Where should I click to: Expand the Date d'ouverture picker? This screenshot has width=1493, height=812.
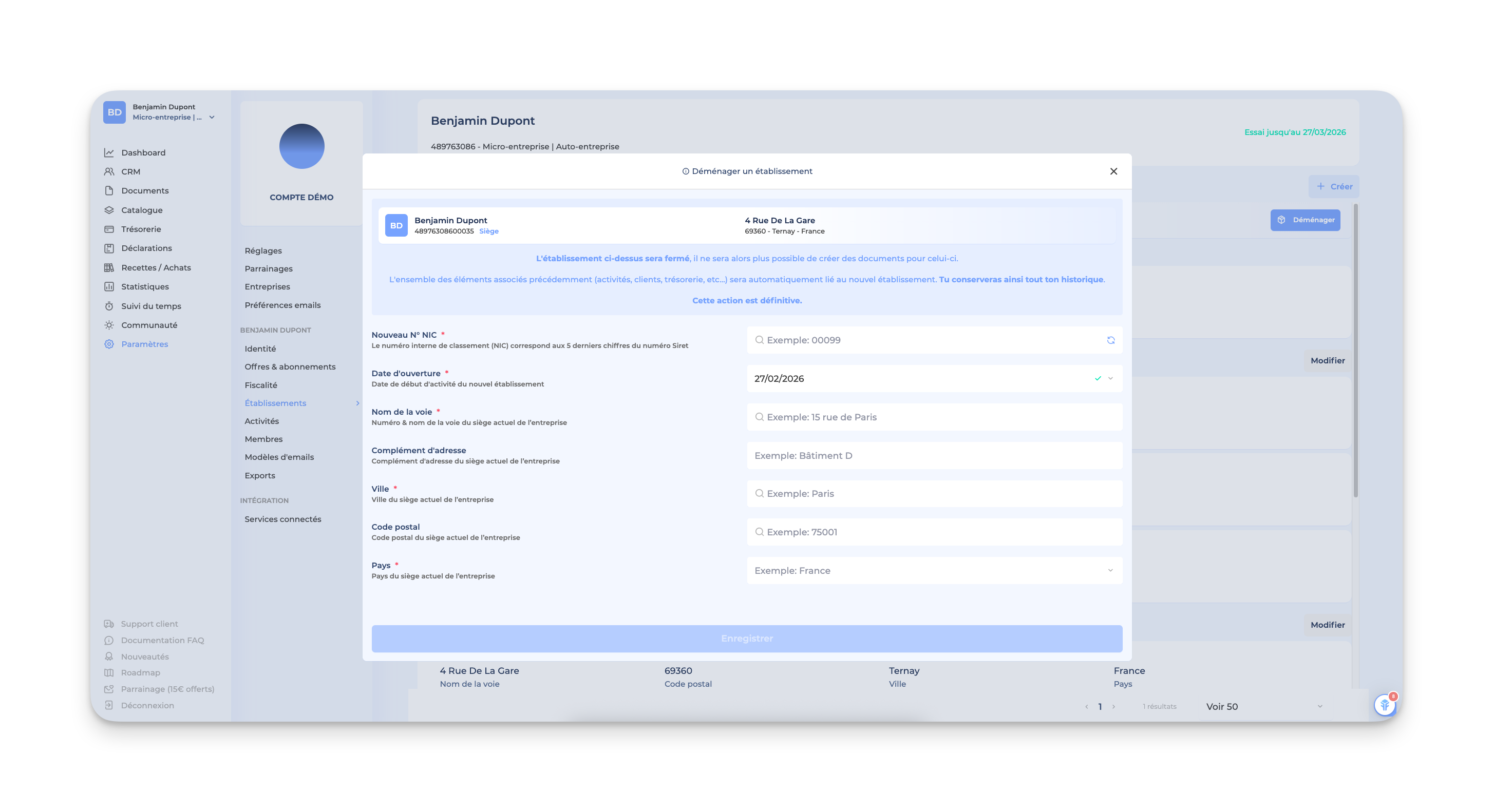(1110, 378)
